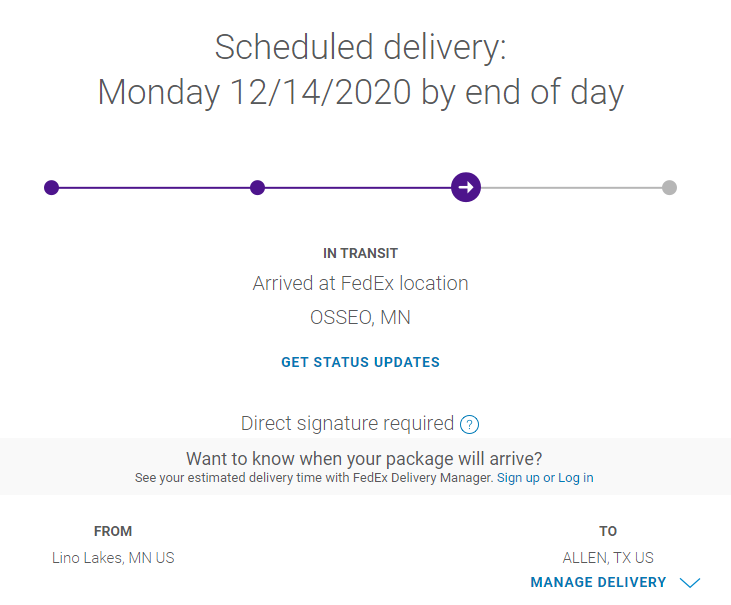Click the ALLEN, TX destination address
Screen dimensions: 731x605
point(608,558)
